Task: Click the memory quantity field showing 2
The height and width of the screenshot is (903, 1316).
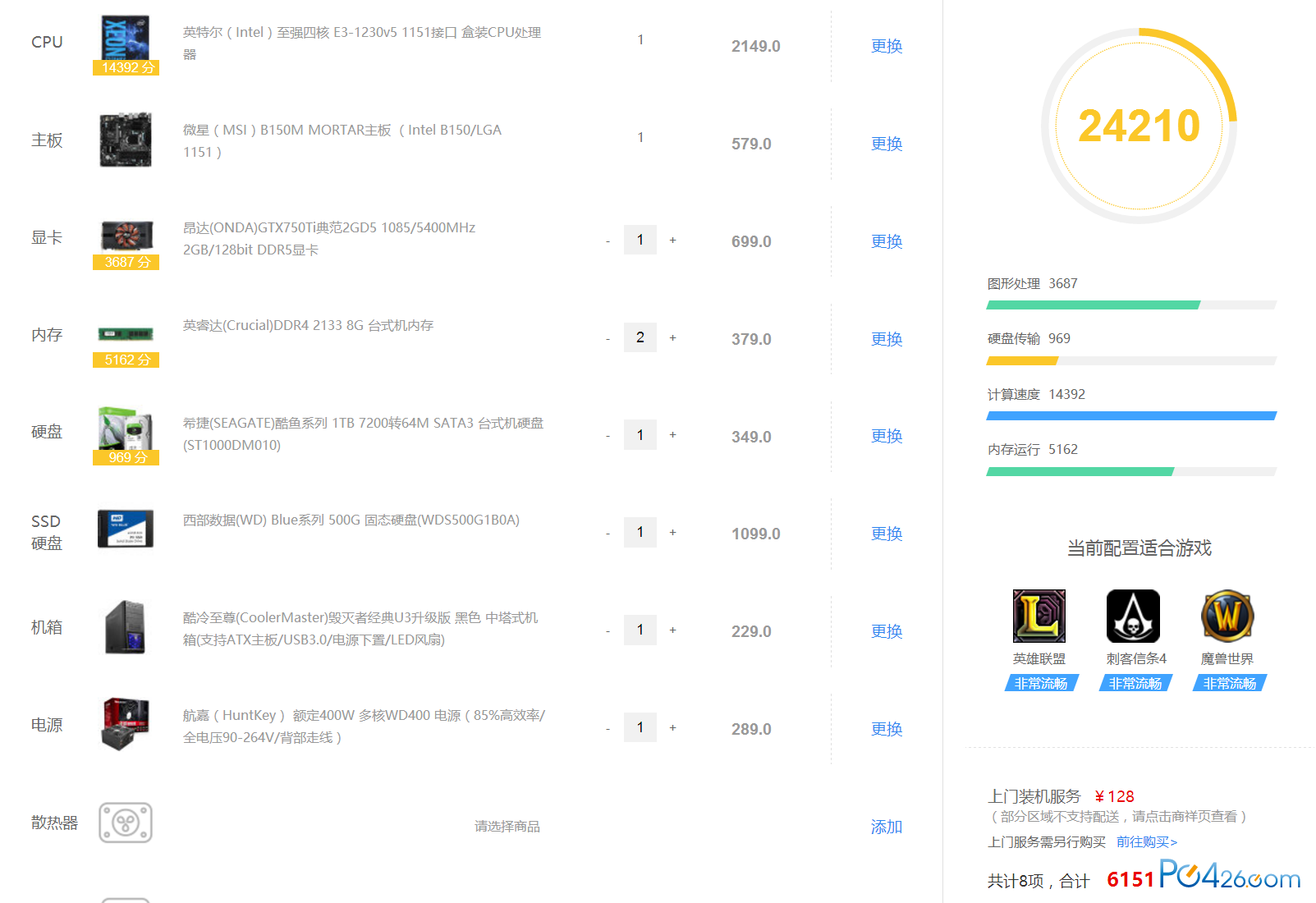Action: point(640,337)
